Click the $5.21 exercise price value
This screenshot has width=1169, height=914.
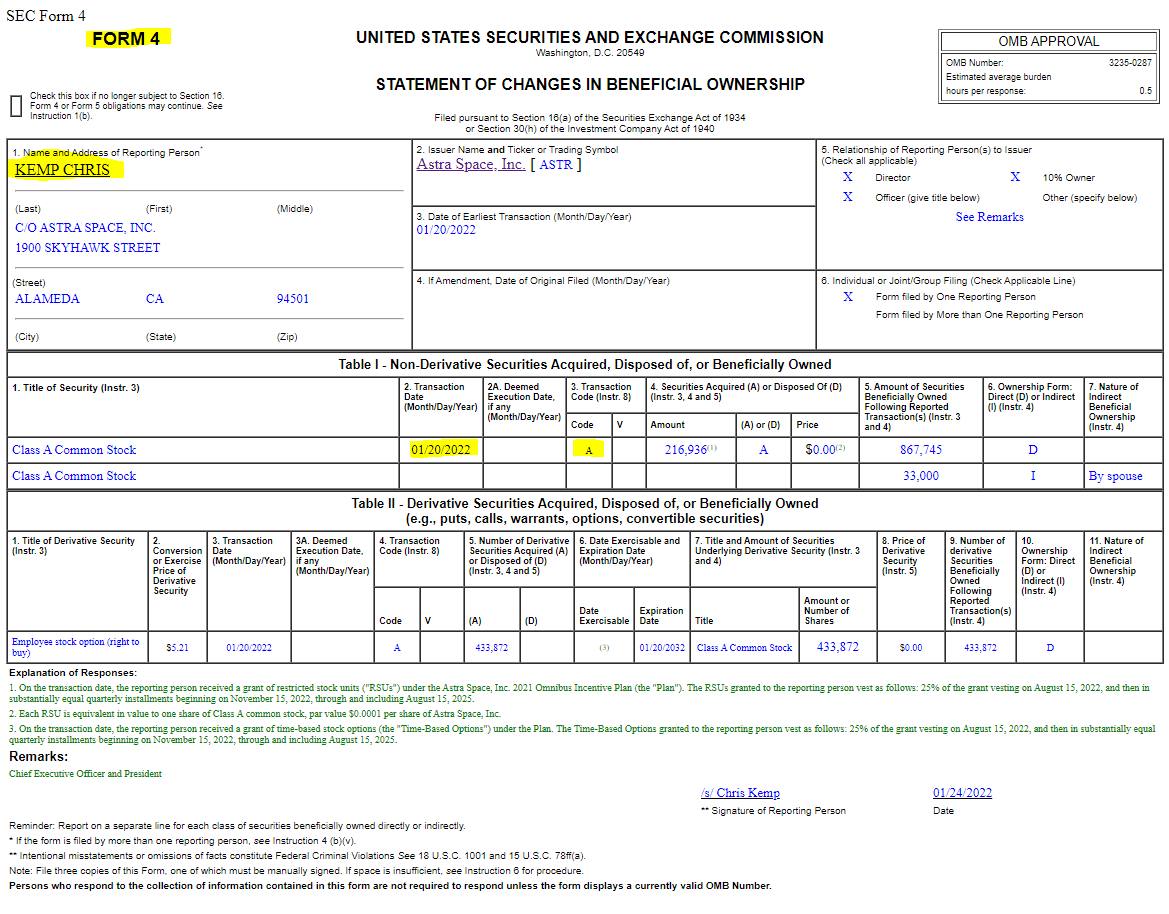coord(177,648)
